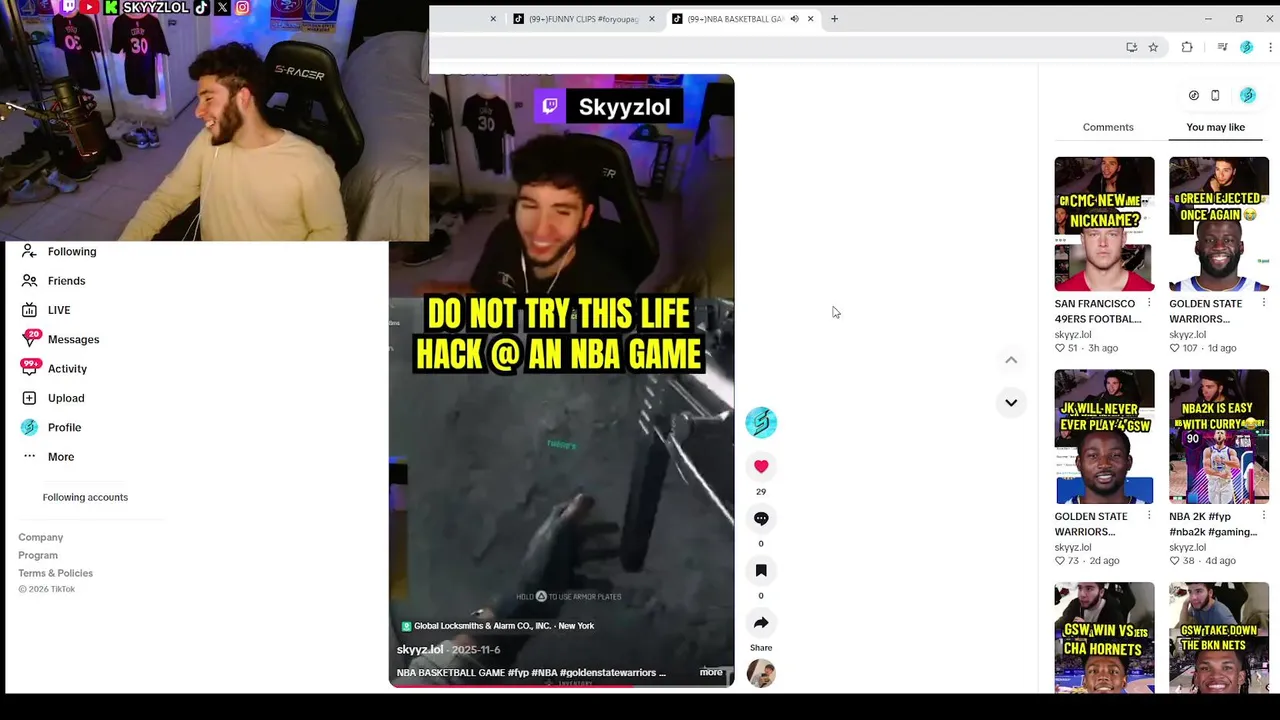Go to next video with down chevron
1280x720 pixels.
click(1011, 402)
